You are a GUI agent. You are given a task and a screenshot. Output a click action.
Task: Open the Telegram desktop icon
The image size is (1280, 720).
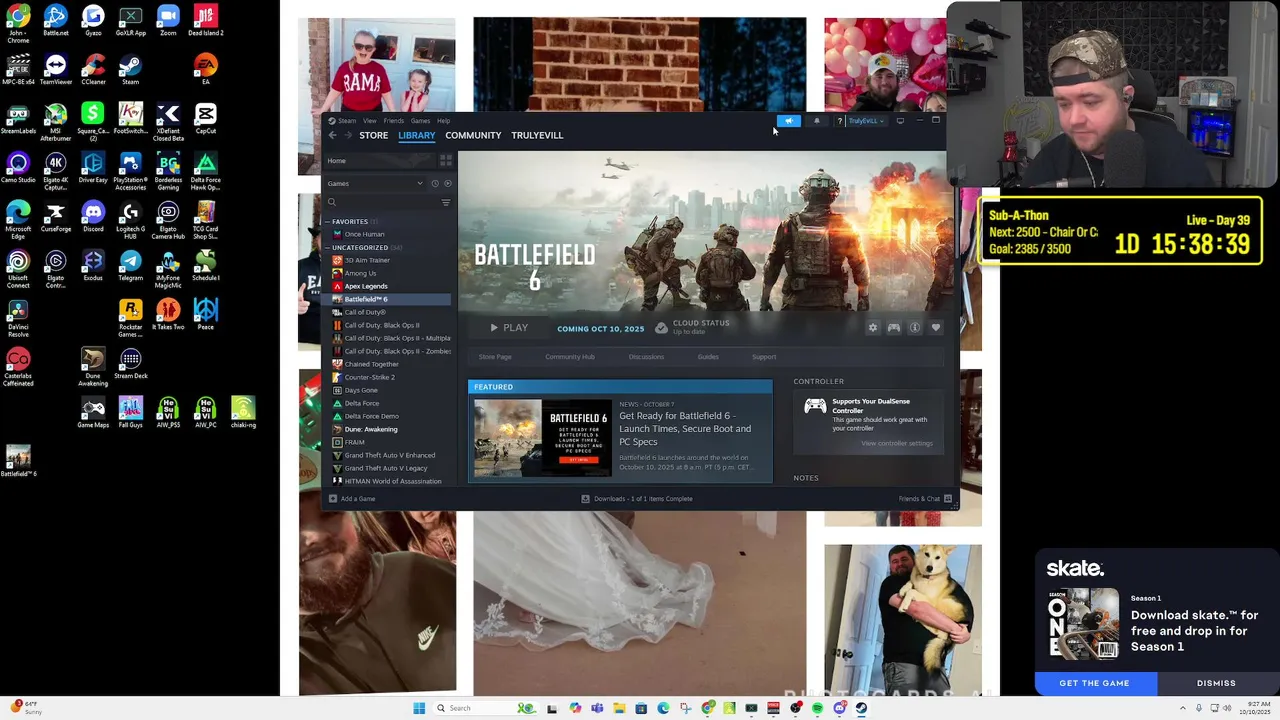pos(130,265)
